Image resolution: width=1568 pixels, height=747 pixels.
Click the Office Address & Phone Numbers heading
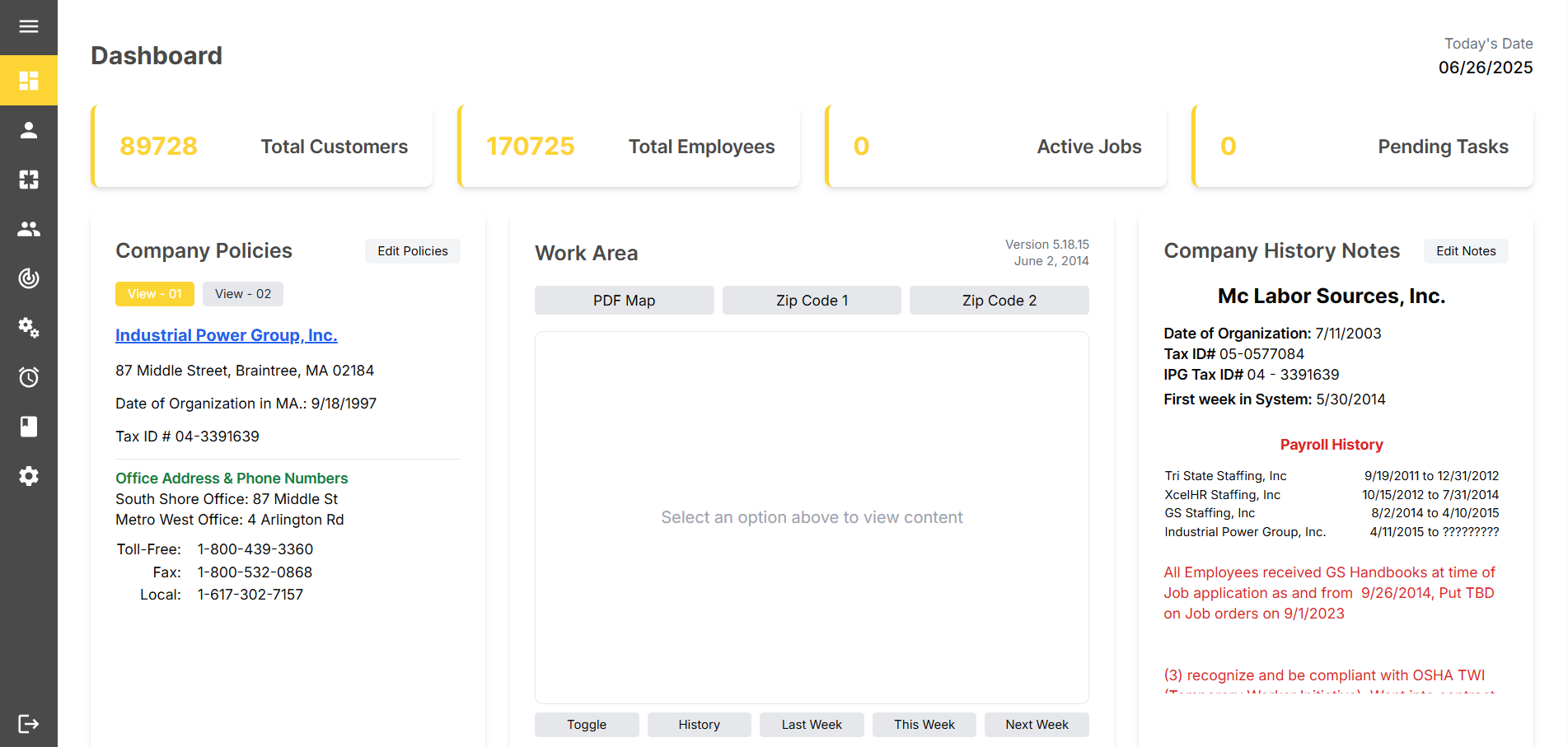(x=232, y=479)
